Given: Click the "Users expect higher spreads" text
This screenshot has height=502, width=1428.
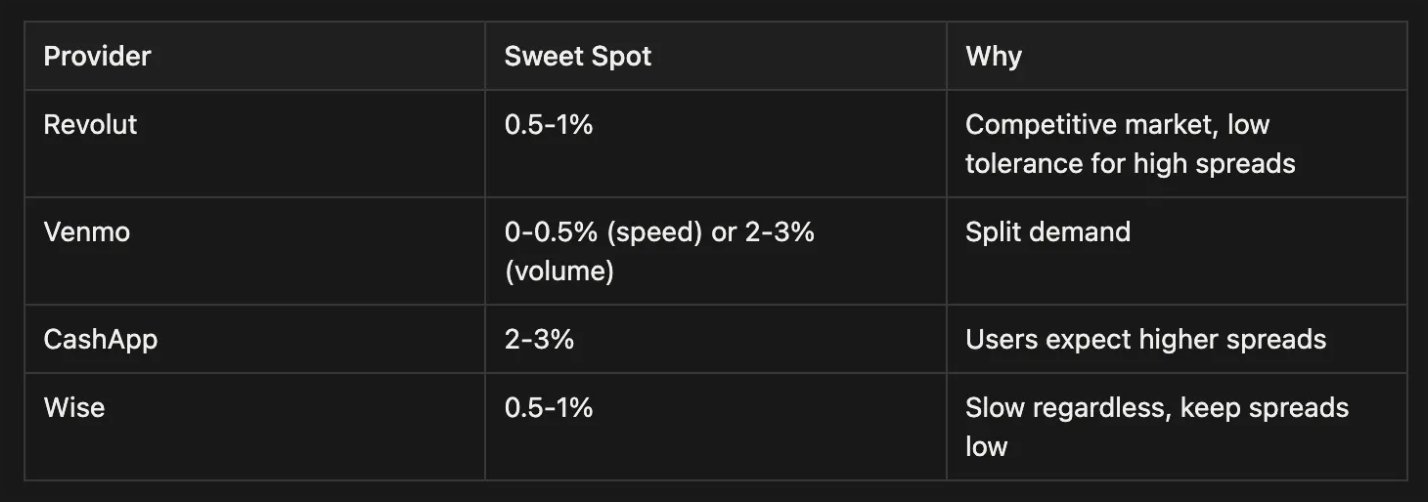Looking at the screenshot, I should (1145, 339).
